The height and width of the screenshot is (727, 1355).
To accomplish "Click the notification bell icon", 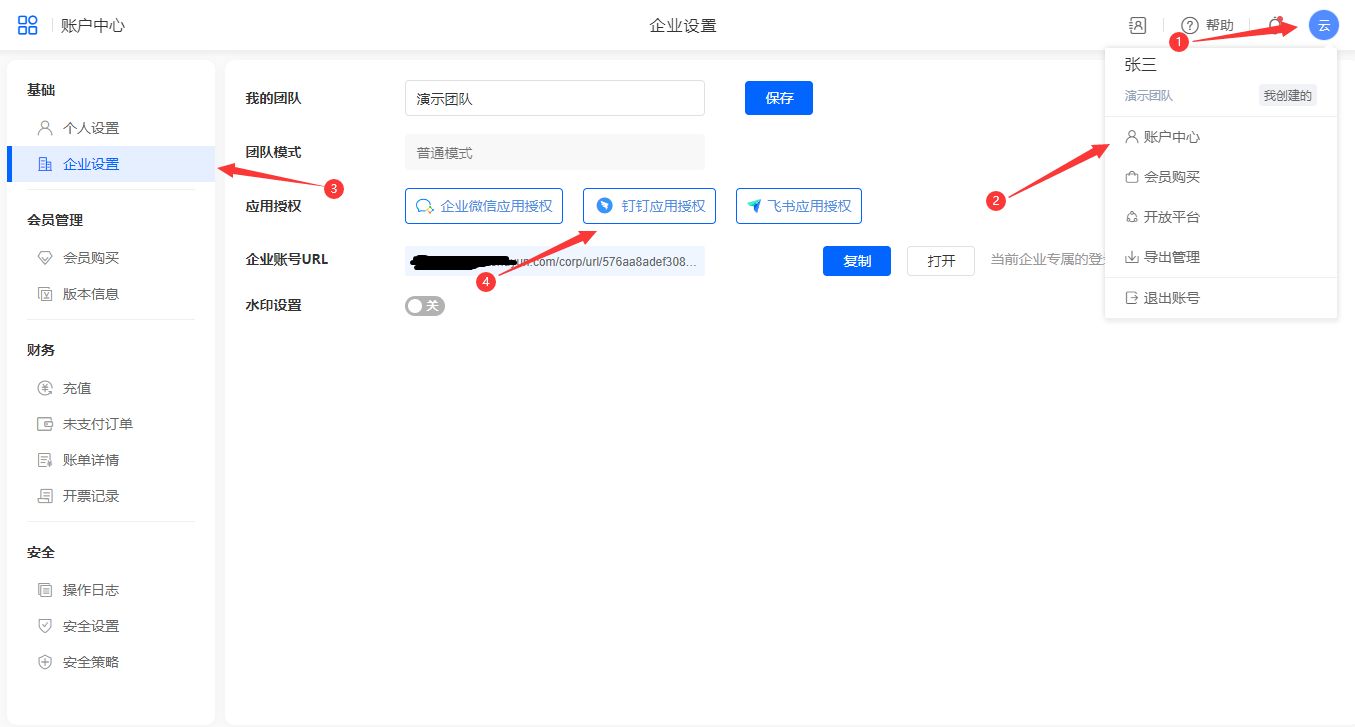I will (x=1274, y=26).
